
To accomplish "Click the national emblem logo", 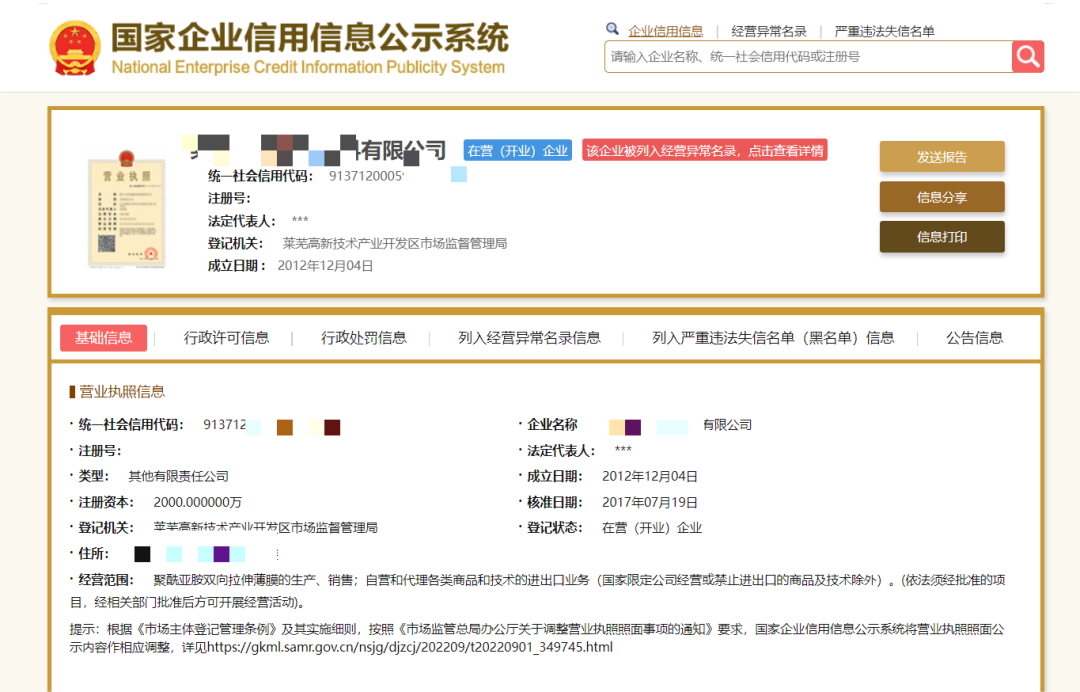I will coord(74,47).
